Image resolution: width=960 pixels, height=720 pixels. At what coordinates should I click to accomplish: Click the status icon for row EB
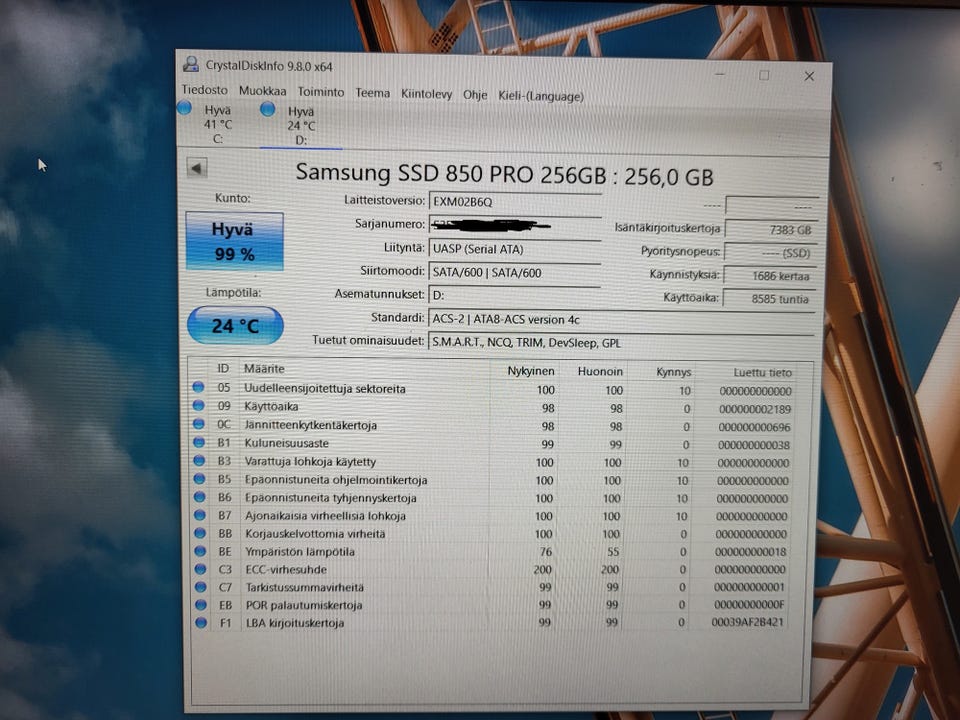(201, 604)
